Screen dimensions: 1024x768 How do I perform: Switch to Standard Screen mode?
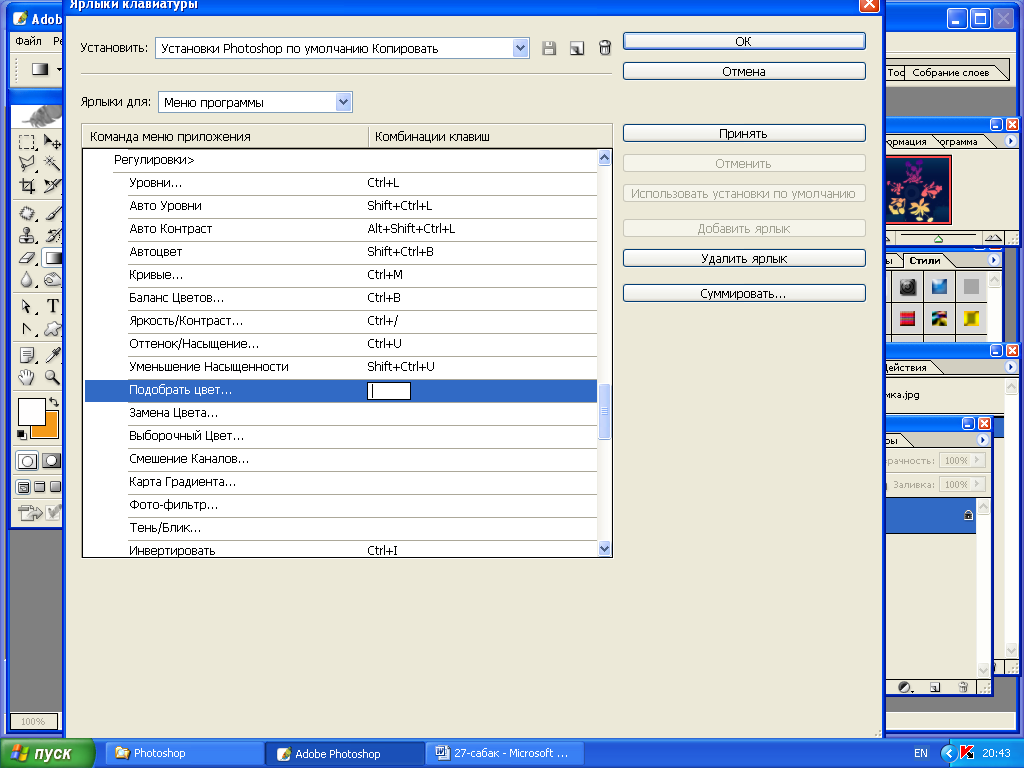click(24, 487)
